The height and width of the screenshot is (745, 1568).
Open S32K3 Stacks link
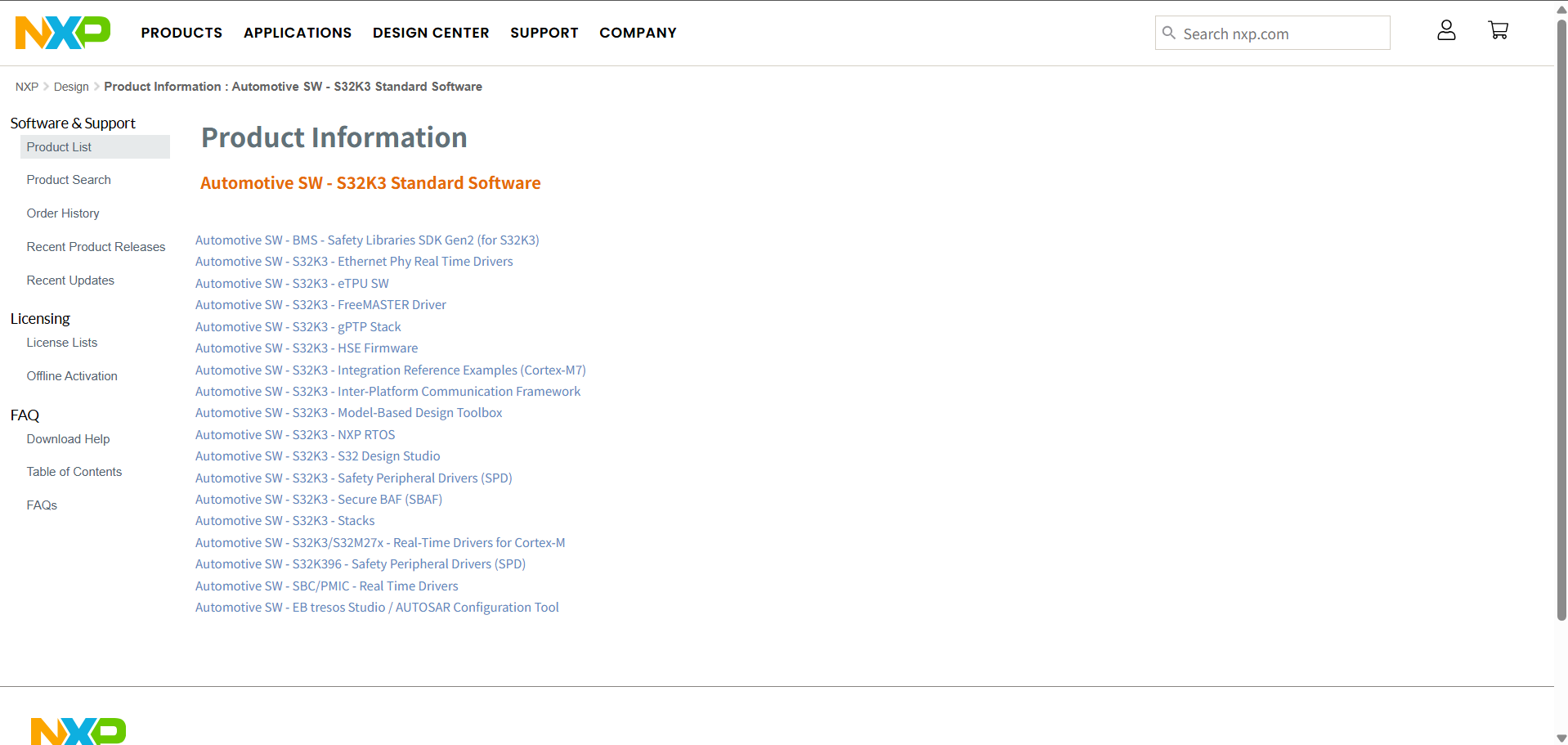285,521
